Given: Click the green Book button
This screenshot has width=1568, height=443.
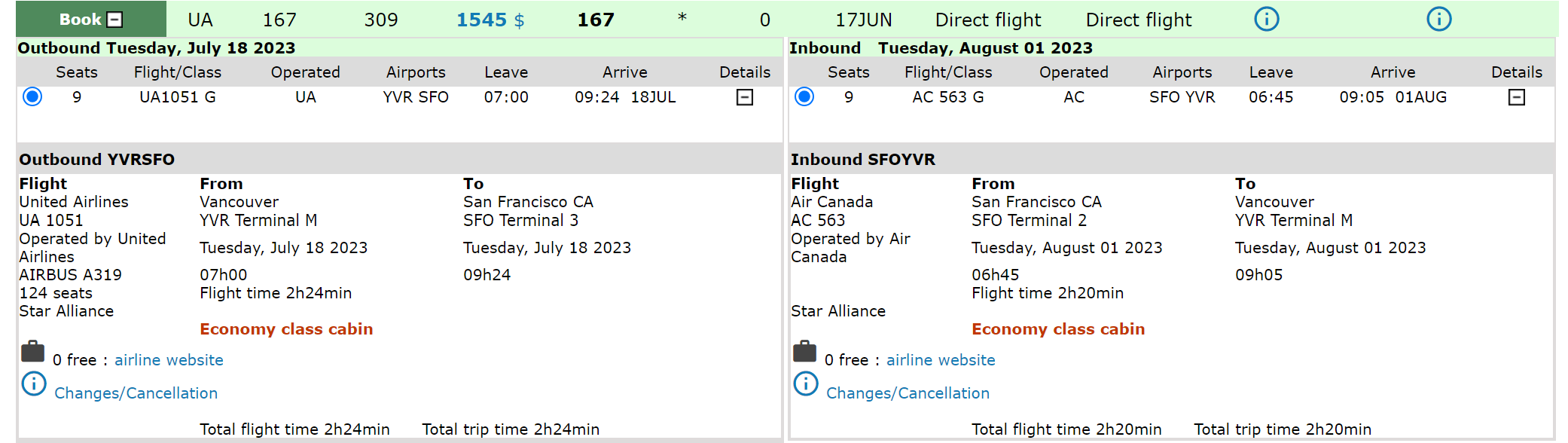Looking at the screenshot, I should click(90, 20).
